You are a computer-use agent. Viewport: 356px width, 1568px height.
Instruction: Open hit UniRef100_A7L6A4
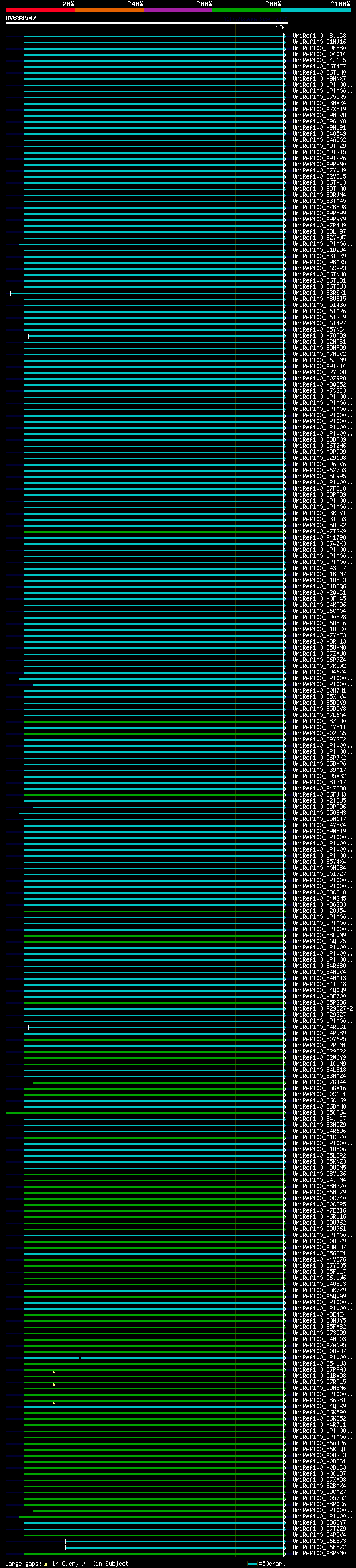click(319, 715)
